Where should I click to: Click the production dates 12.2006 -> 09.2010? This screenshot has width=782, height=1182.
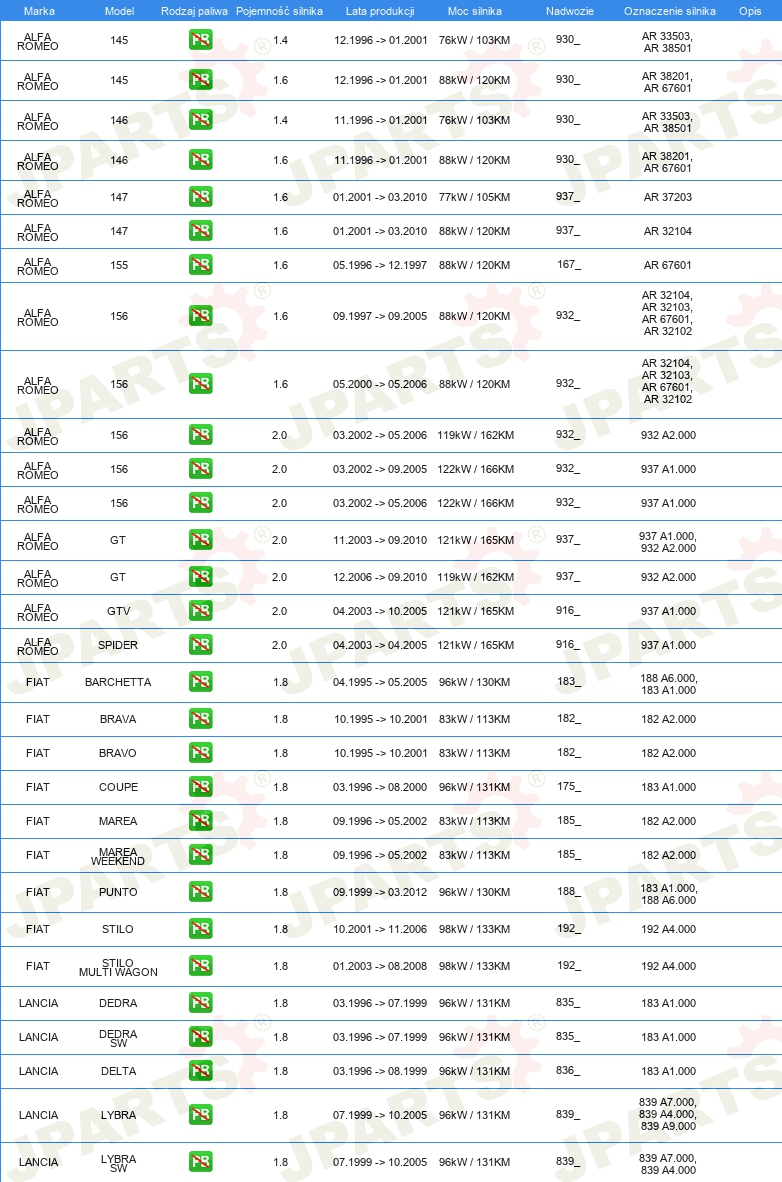[380, 577]
